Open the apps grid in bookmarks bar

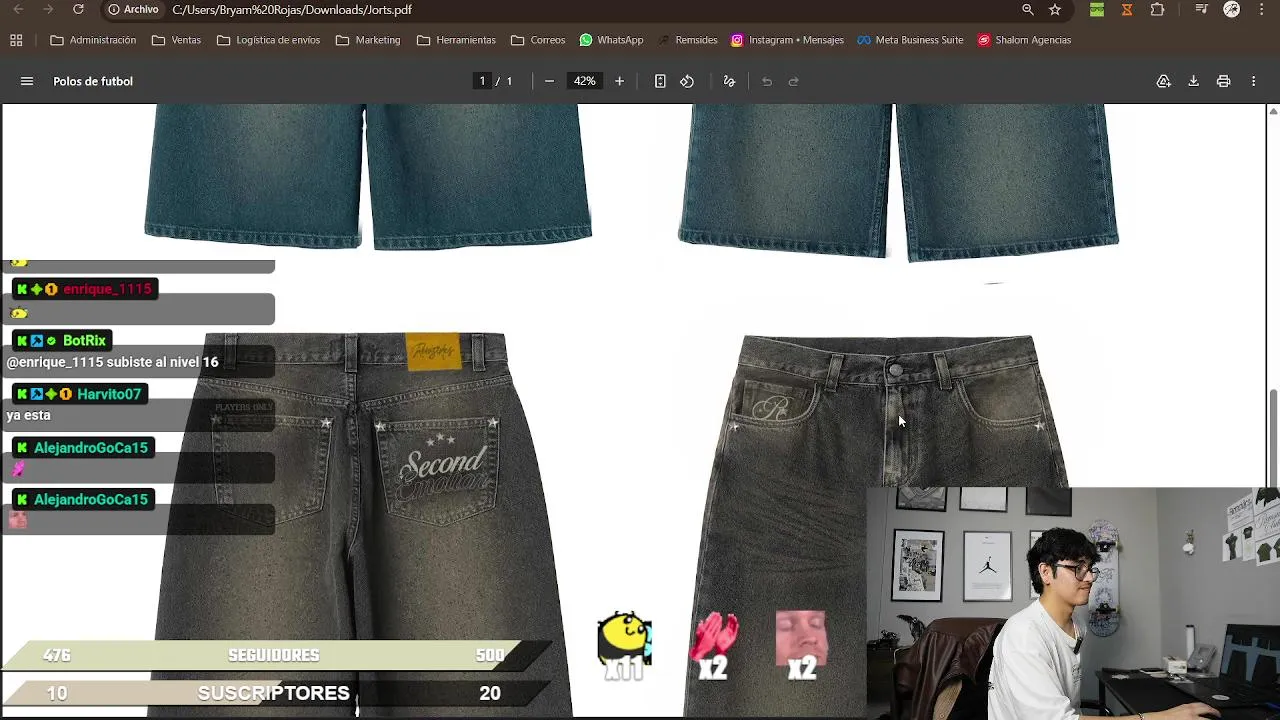tap(16, 40)
